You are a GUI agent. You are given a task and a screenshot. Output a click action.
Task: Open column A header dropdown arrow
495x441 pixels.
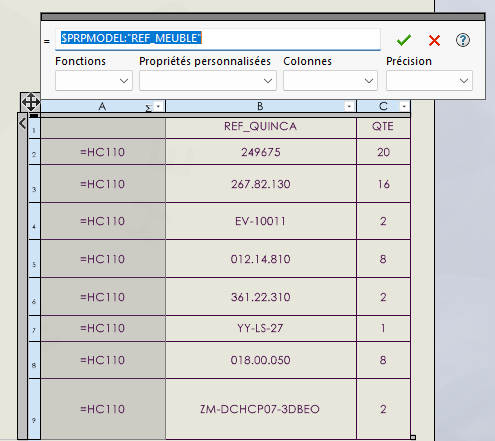(x=158, y=107)
